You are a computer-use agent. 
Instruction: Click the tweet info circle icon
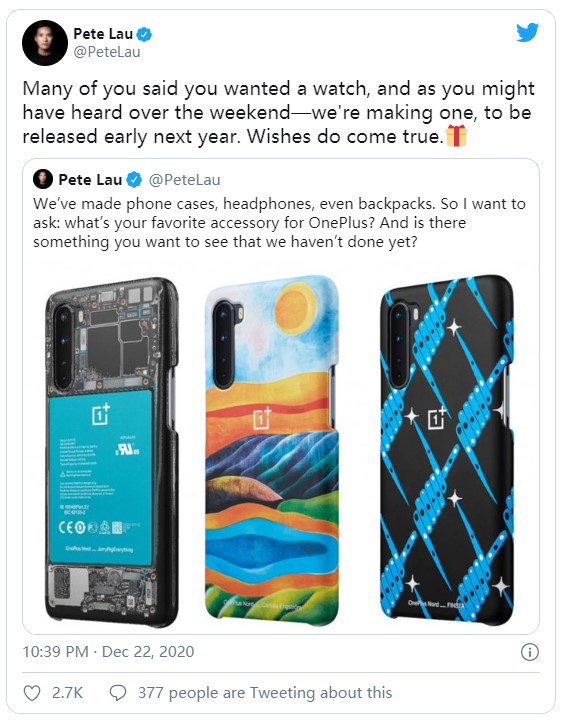[x=530, y=652]
